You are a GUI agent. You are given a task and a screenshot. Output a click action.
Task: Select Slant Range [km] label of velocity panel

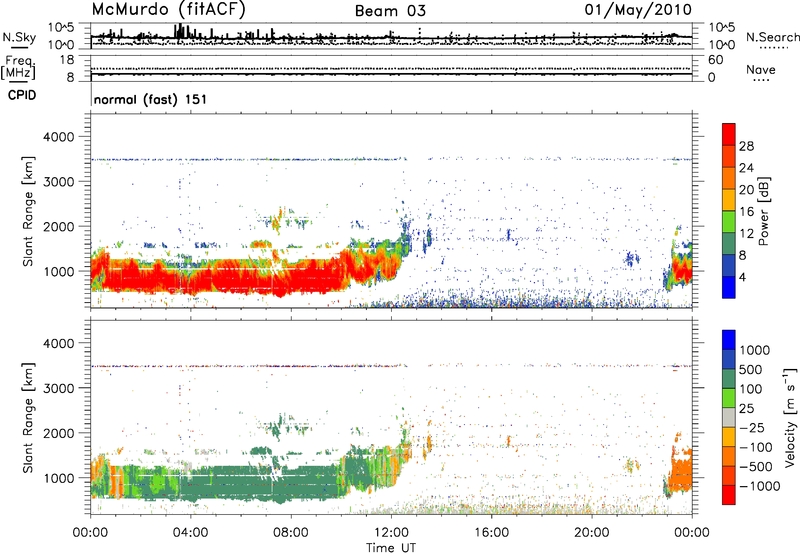(x=28, y=418)
